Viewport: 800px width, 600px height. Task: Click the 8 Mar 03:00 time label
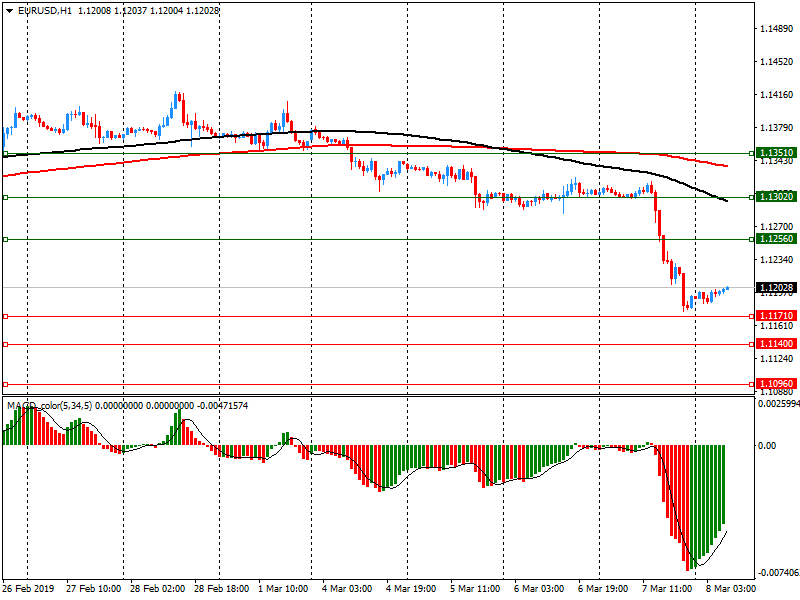point(731,589)
